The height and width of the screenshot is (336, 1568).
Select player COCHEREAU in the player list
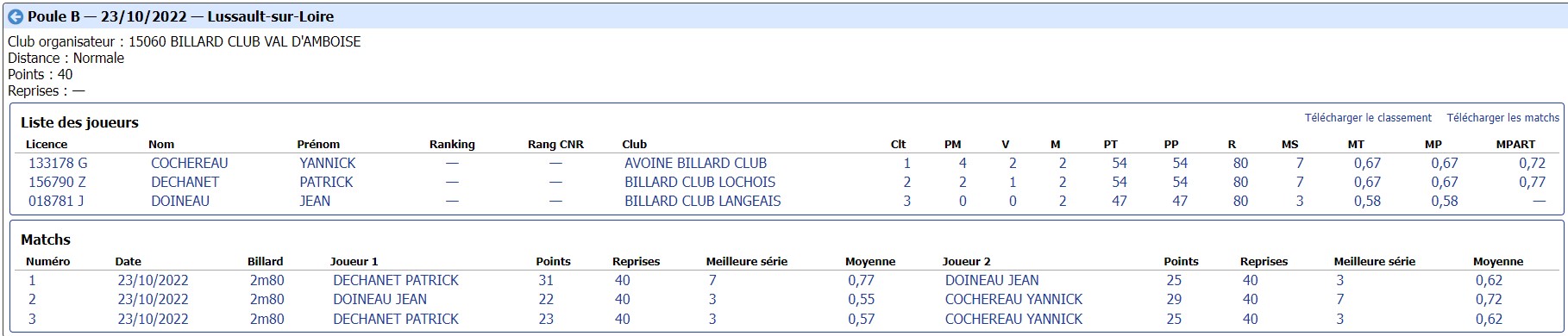190,163
